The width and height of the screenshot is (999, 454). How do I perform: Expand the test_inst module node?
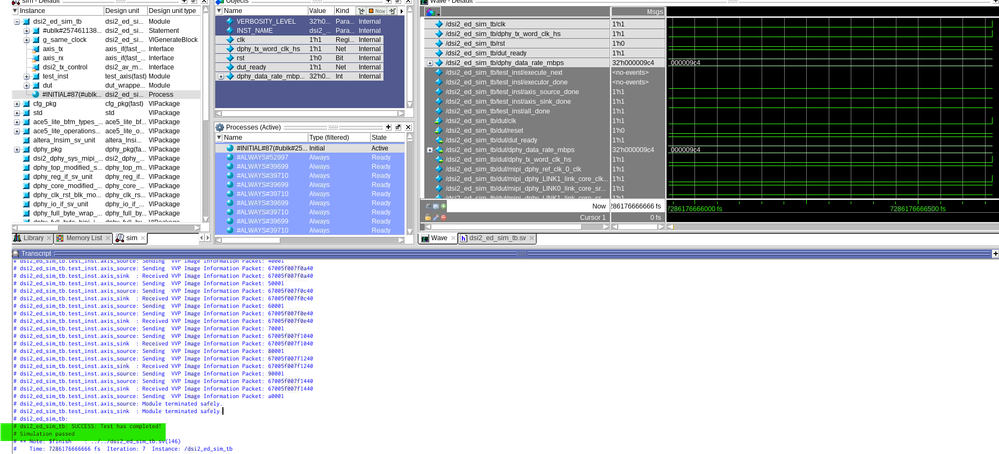pyautogui.click(x=27, y=75)
